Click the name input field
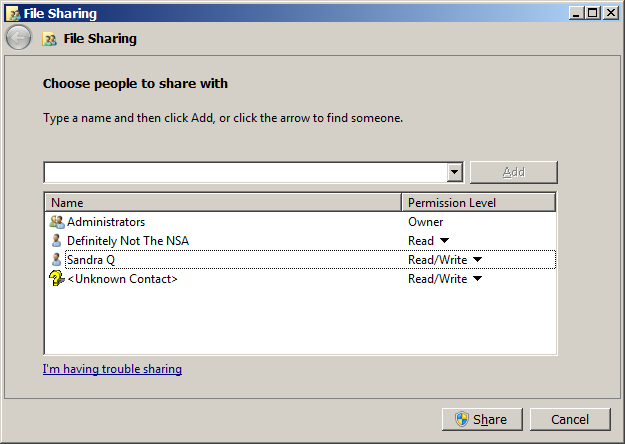625x444 pixels. pos(245,172)
